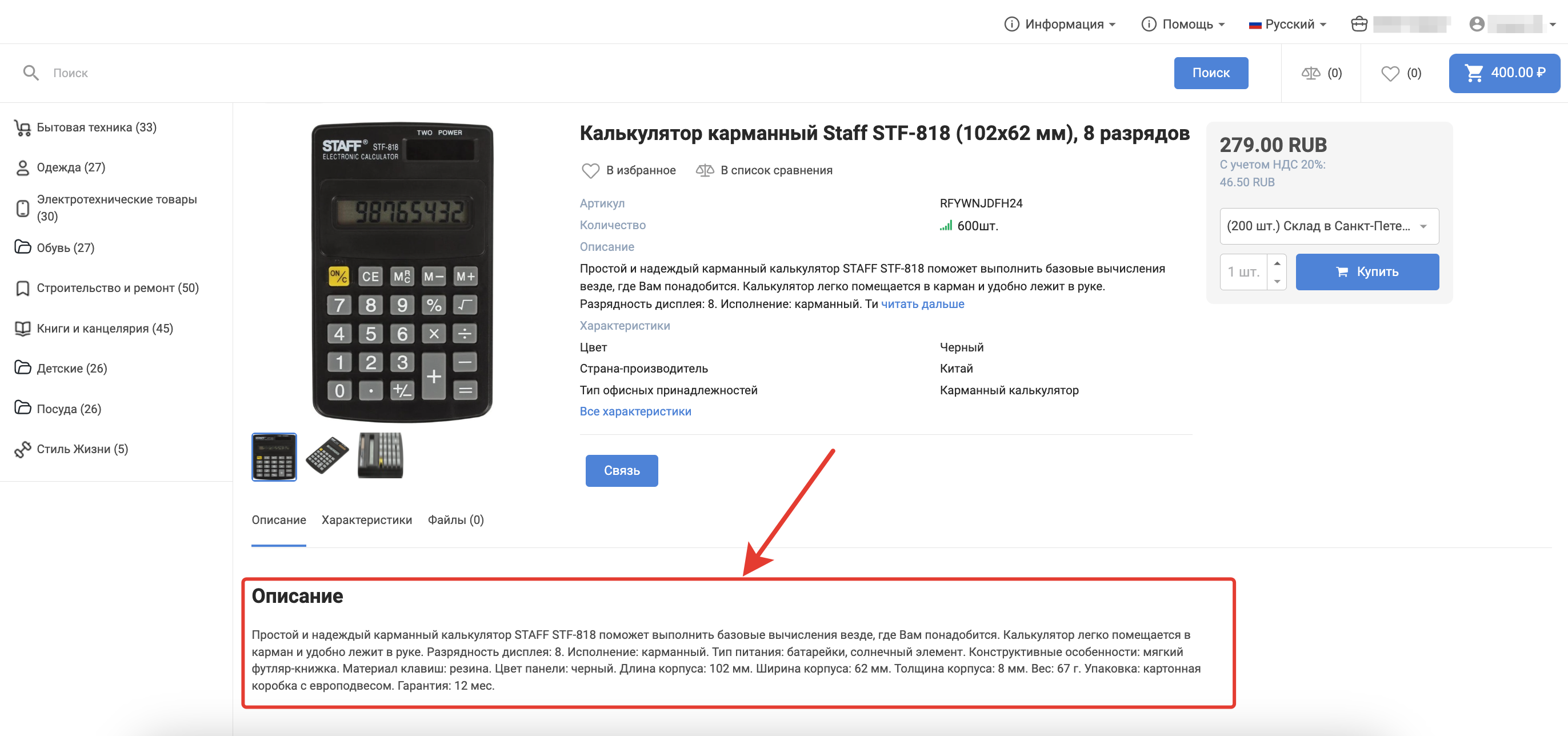This screenshot has width=1568, height=736.
Task: Toggle В избранное for this calculator
Action: [629, 170]
